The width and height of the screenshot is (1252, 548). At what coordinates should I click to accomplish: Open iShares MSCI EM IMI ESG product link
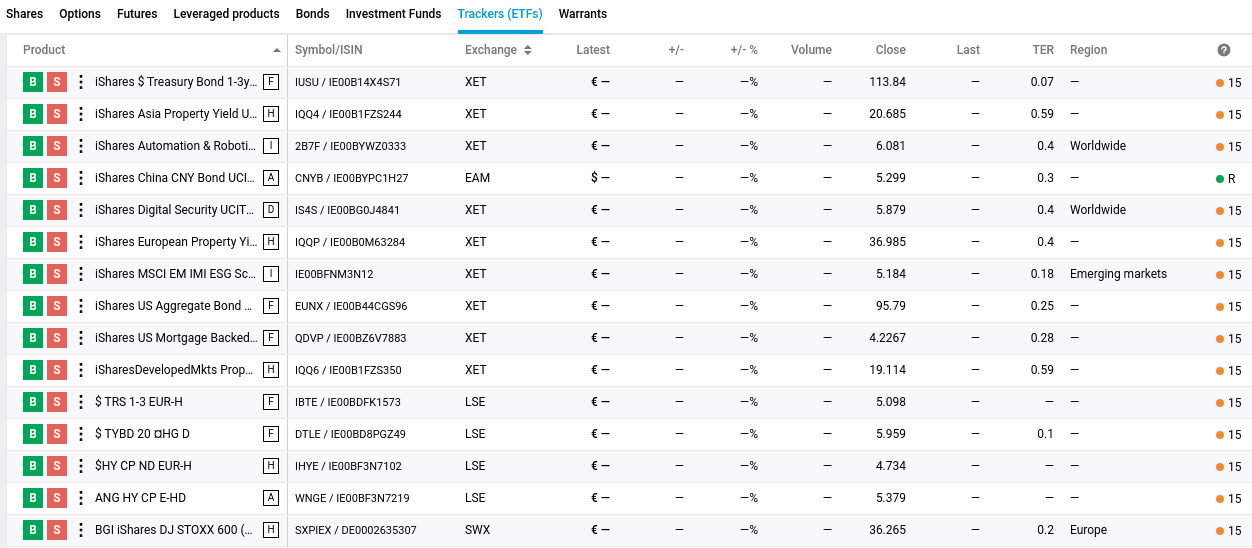tap(175, 274)
